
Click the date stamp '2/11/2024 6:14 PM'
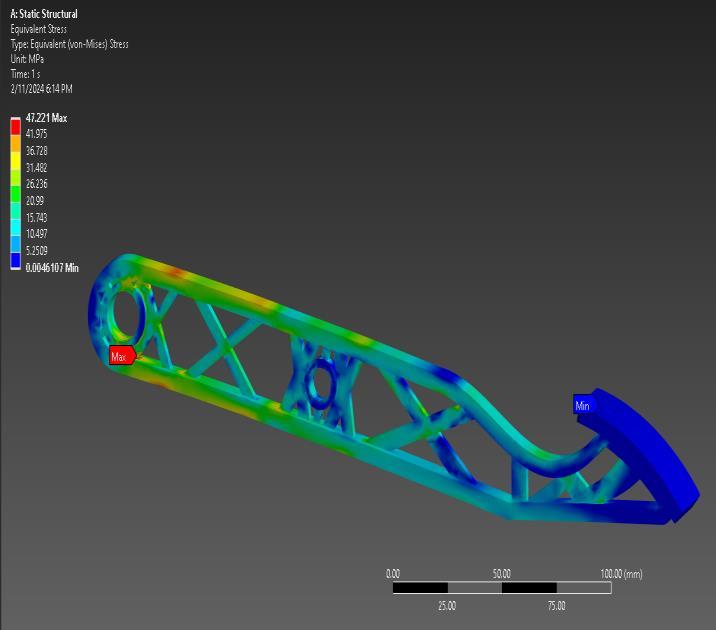pos(41,89)
